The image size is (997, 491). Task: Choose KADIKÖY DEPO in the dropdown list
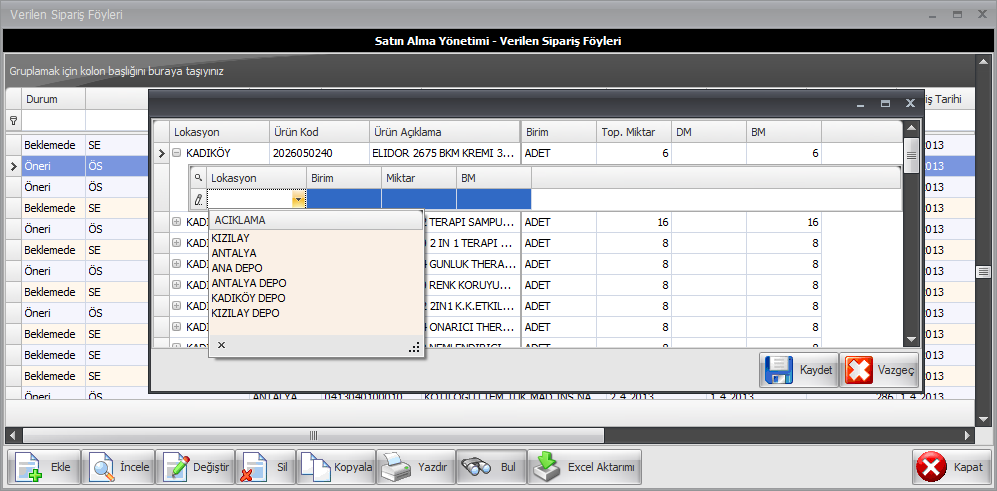248,298
